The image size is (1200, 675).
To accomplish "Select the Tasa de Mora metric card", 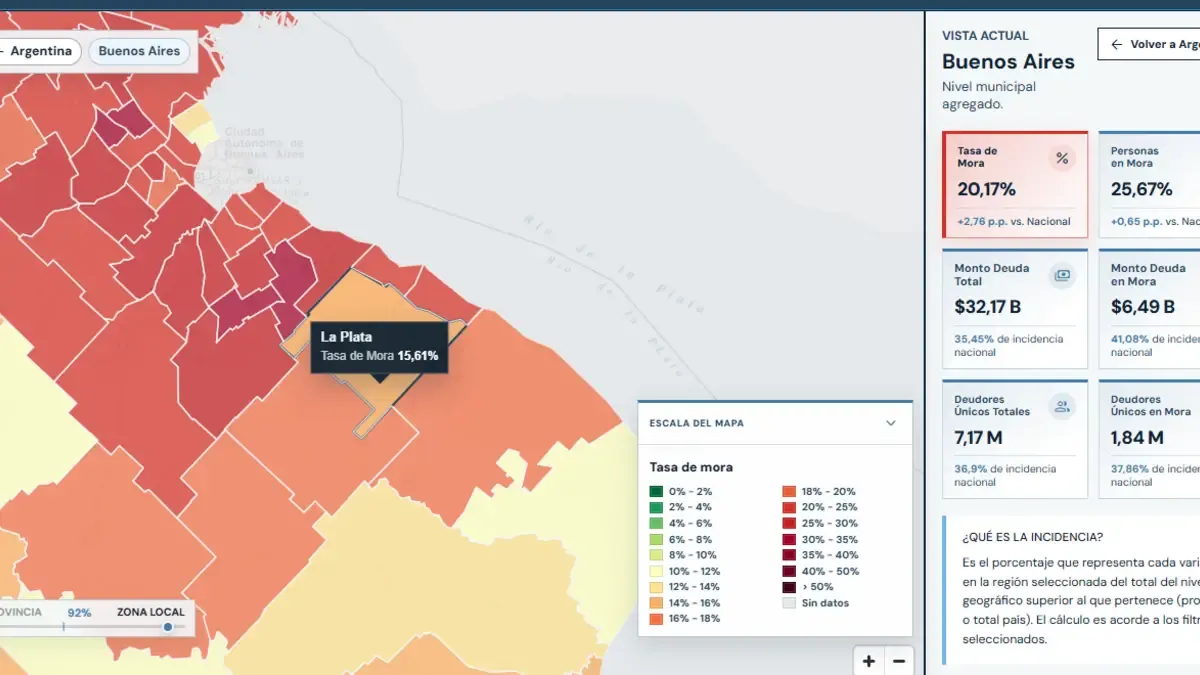I will pyautogui.click(x=1015, y=185).
